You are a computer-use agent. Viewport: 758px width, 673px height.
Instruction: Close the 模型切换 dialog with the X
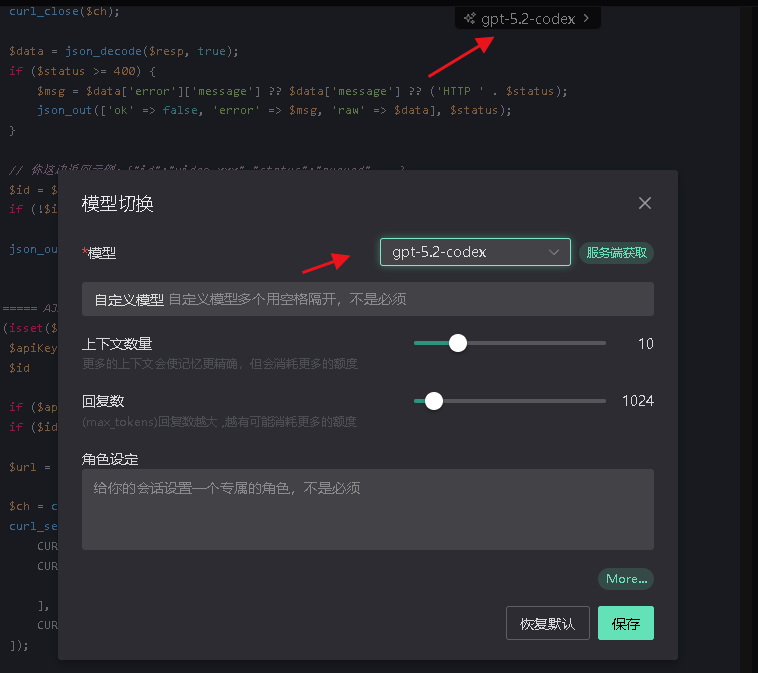[x=645, y=203]
